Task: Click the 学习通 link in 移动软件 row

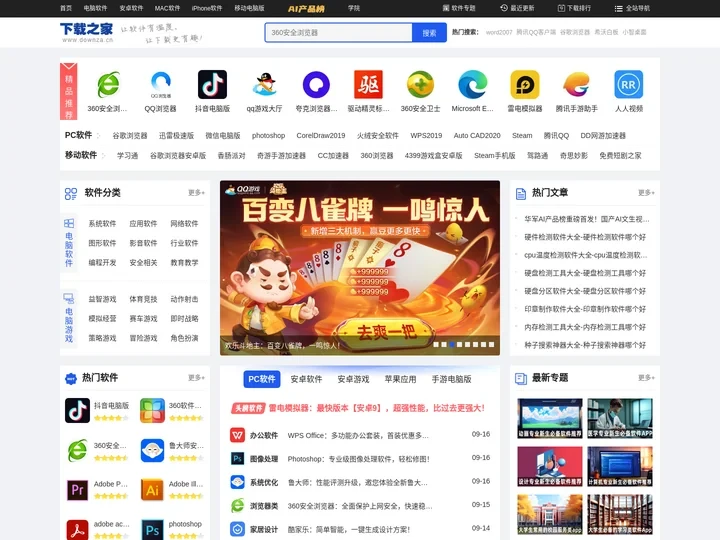Action: tap(127, 156)
